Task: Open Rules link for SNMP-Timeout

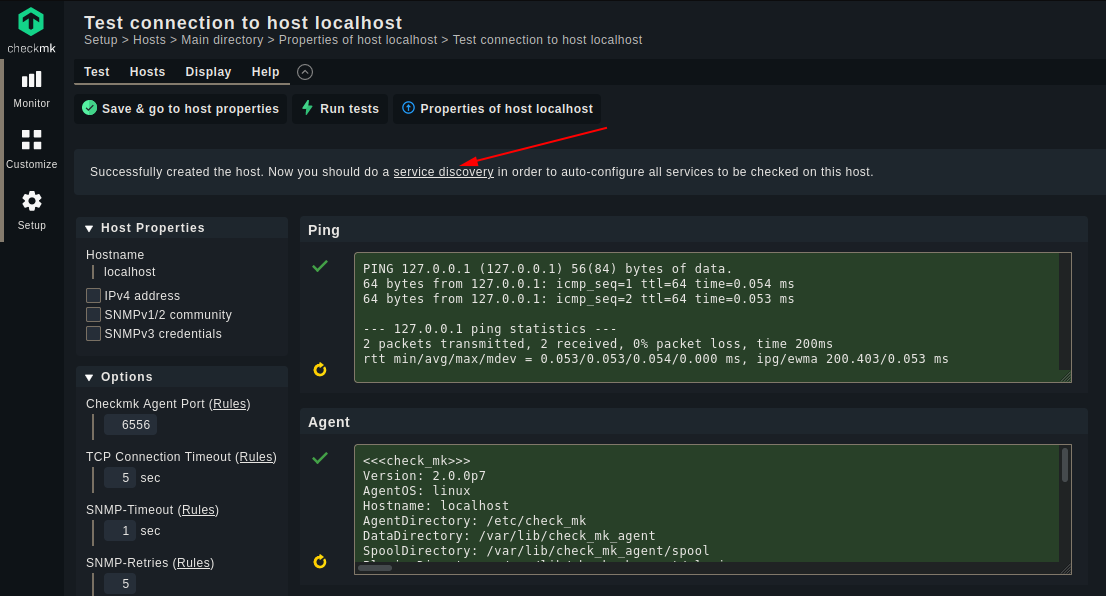Action: (198, 509)
